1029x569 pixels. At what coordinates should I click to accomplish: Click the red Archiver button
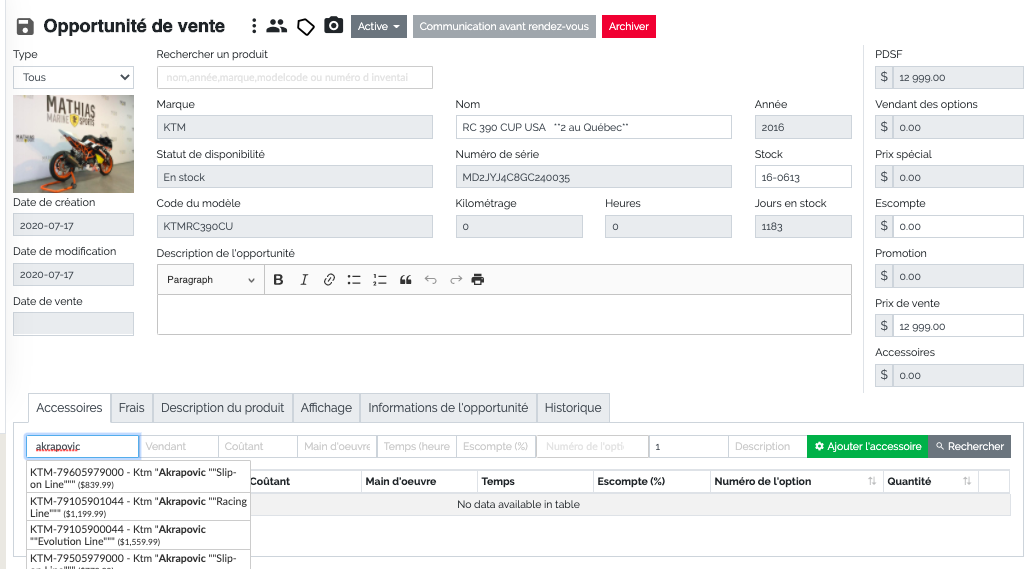629,26
